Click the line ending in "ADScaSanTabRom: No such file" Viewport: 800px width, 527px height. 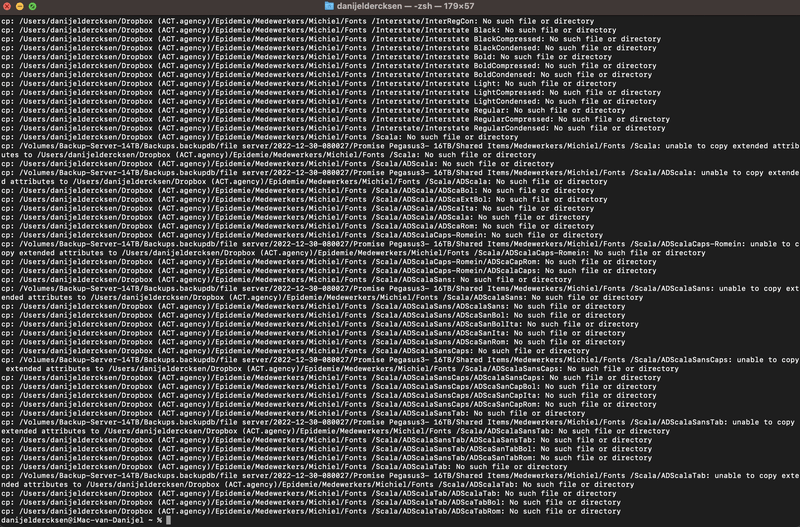tap(327, 458)
